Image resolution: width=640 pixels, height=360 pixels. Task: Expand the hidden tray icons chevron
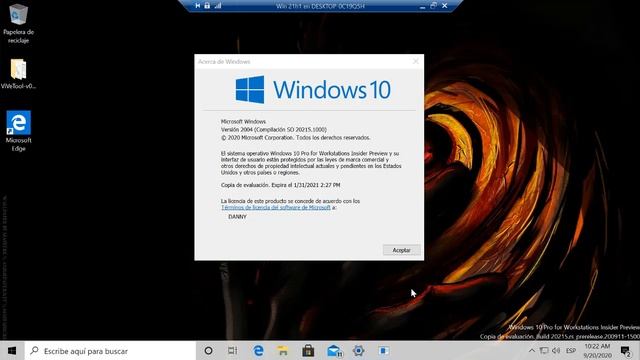pyautogui.click(x=531, y=351)
